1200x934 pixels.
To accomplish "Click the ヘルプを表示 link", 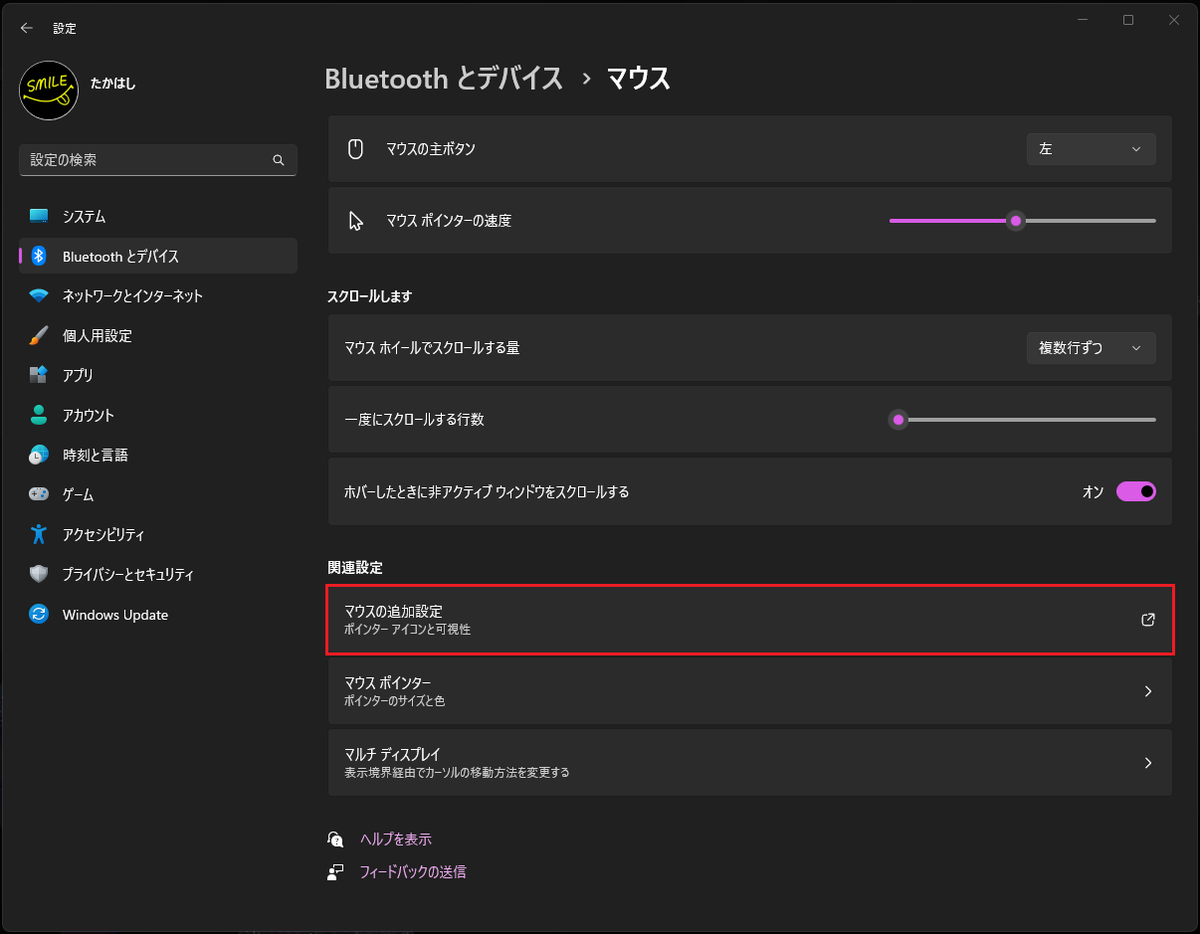I will pos(396,839).
